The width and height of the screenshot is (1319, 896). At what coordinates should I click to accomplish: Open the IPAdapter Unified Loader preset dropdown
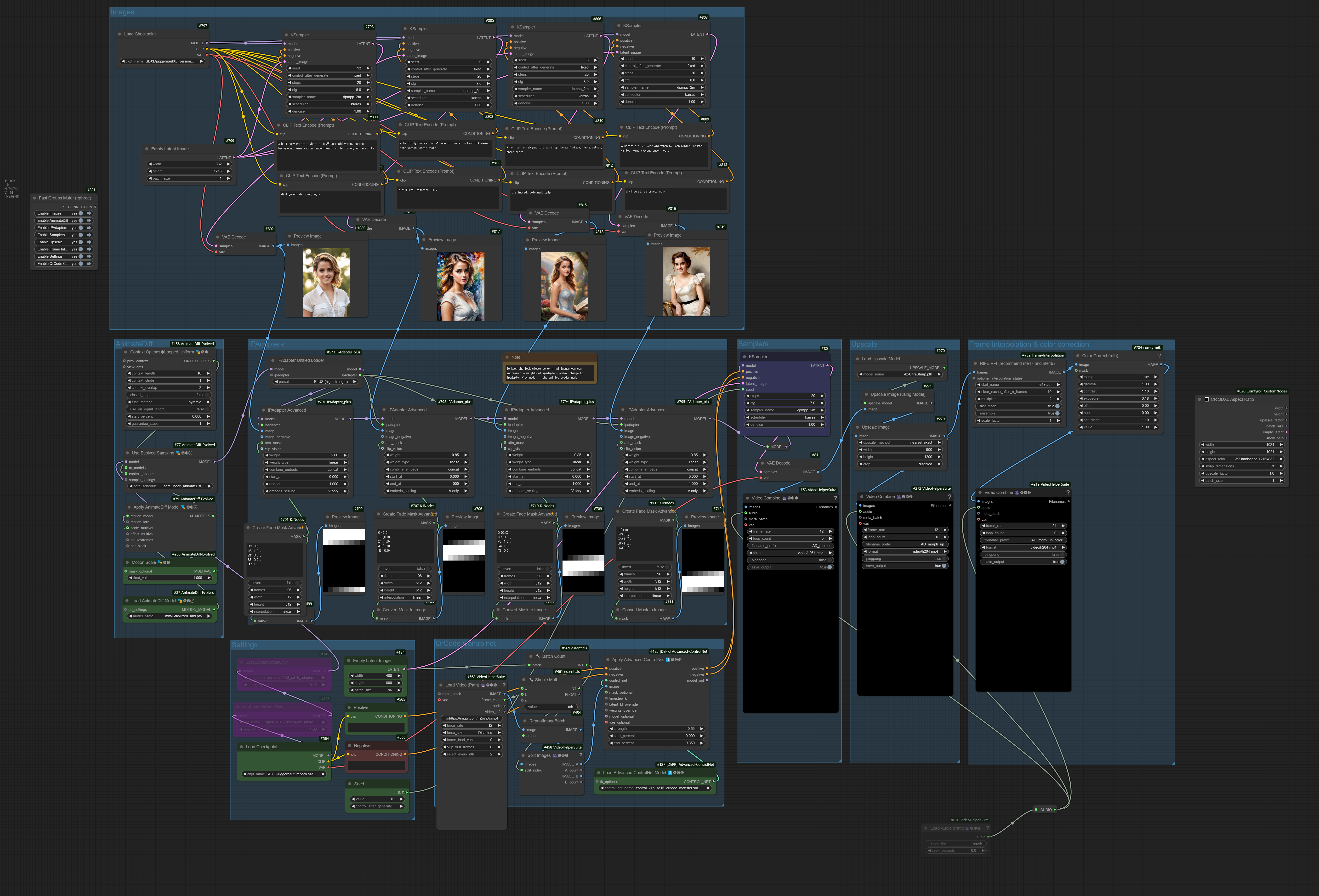tap(316, 382)
